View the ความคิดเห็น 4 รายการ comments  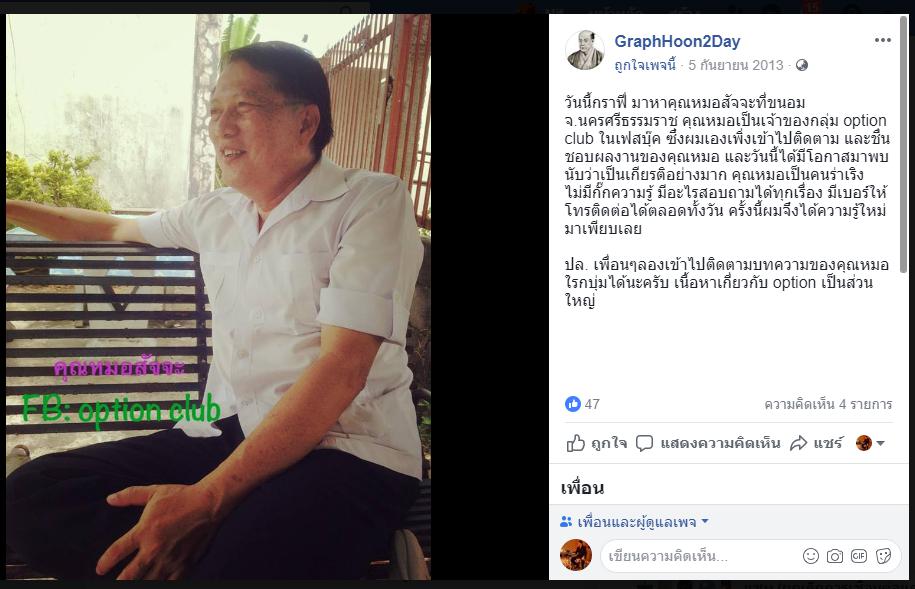(828, 404)
